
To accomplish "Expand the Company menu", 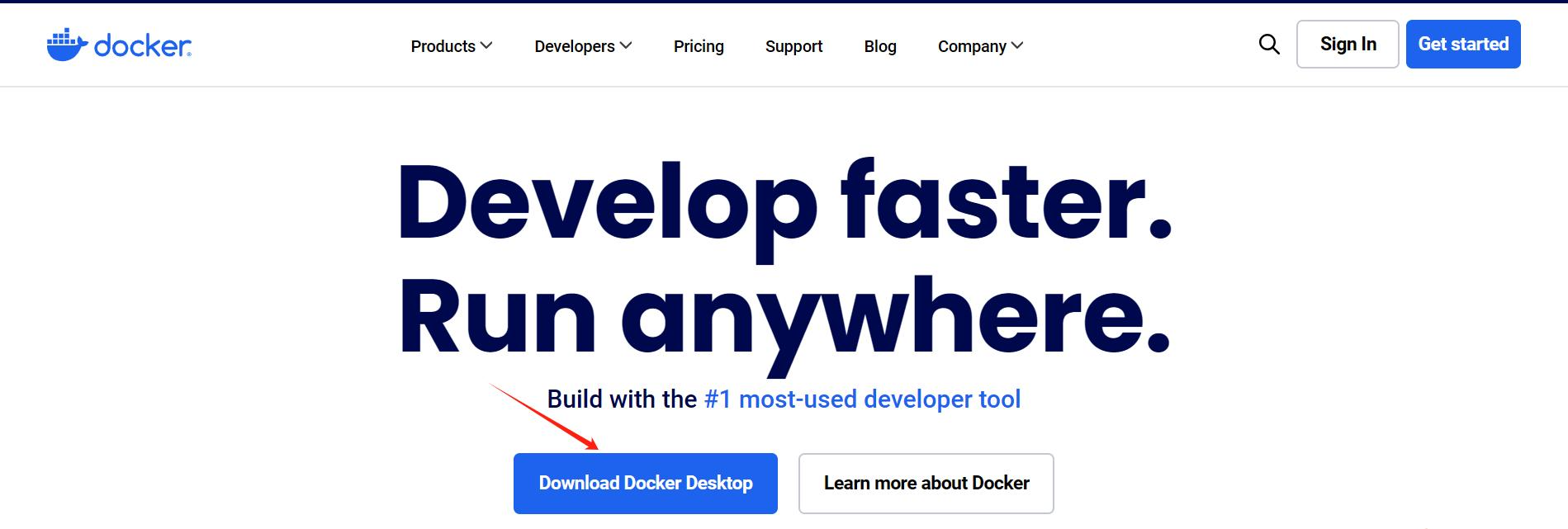I will click(981, 46).
